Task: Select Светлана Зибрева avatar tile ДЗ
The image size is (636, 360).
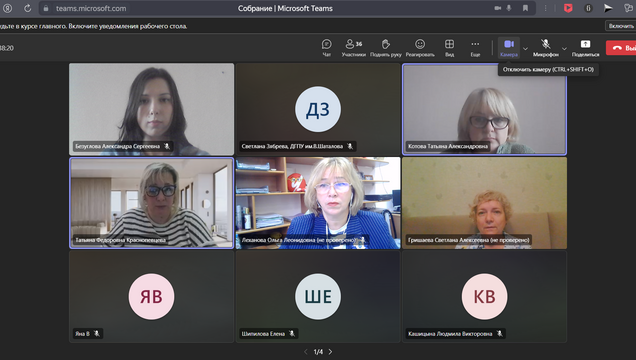Action: point(318,109)
